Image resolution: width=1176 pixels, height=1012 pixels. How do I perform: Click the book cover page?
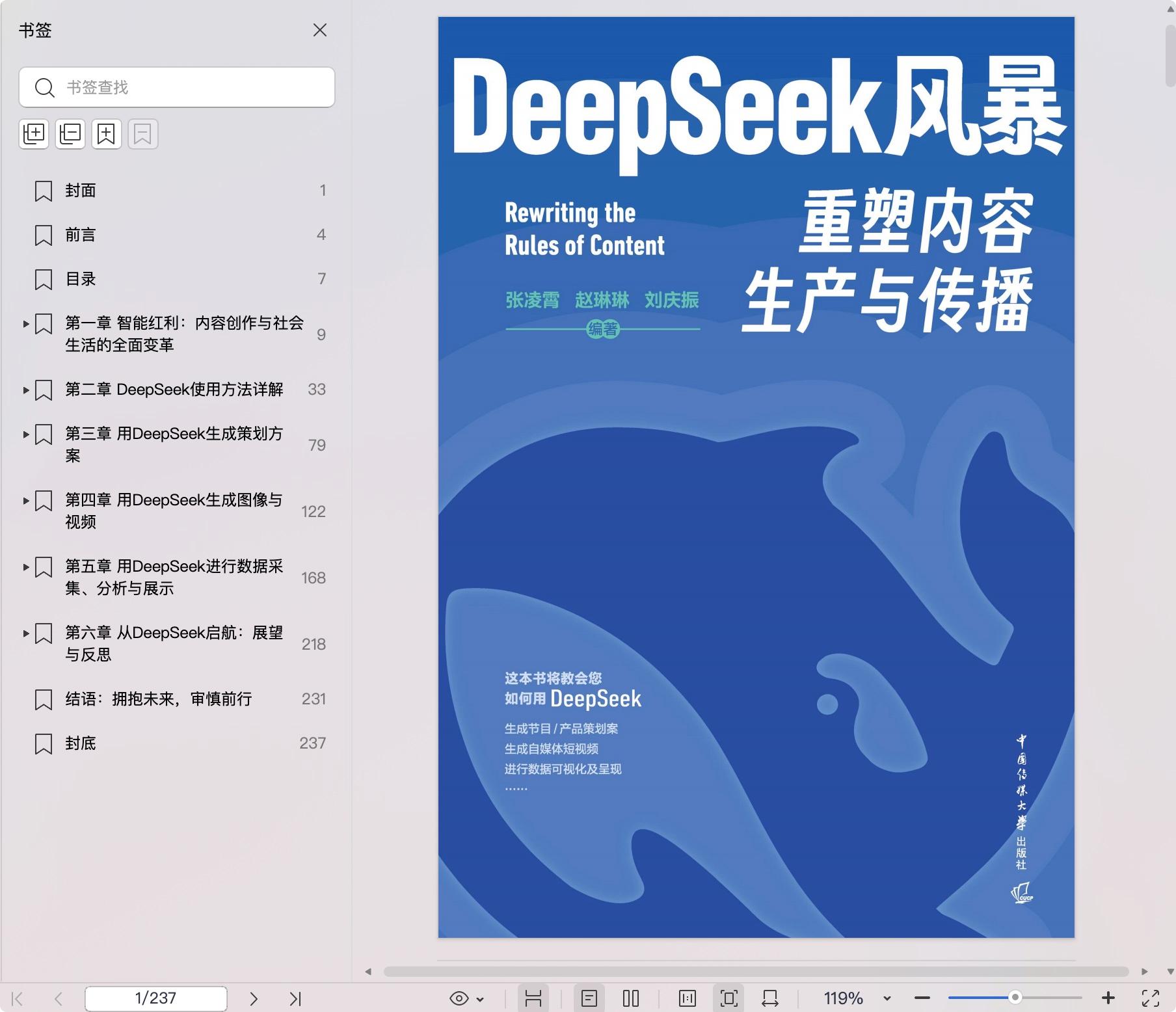click(x=756, y=477)
